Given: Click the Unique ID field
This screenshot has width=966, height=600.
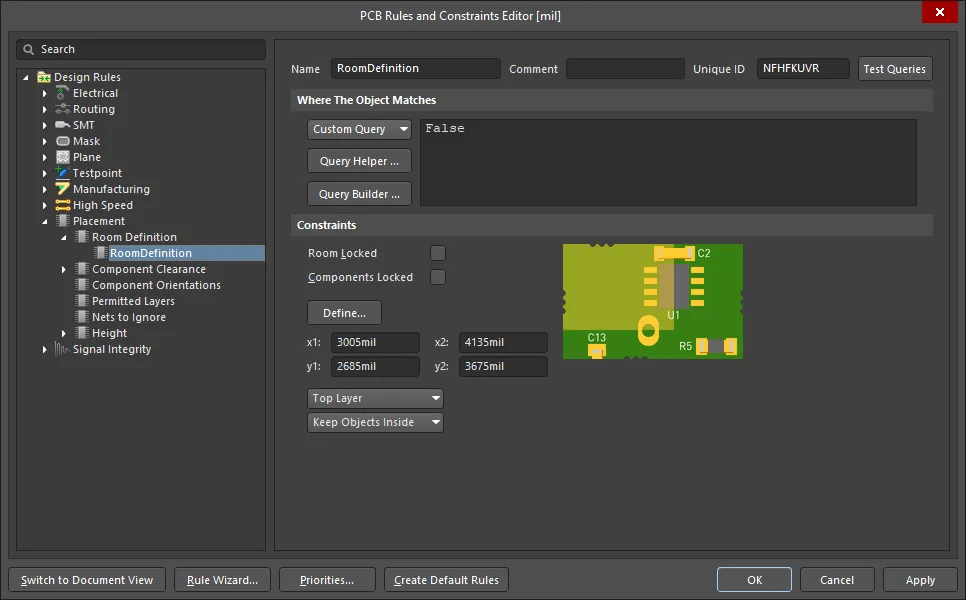Looking at the screenshot, I should tap(803, 68).
